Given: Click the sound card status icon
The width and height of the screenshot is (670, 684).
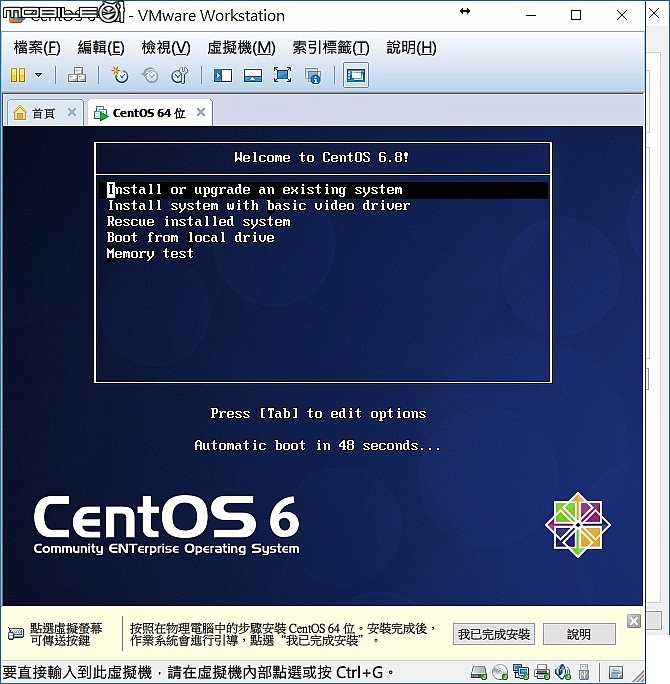Looking at the screenshot, I should 563,672.
